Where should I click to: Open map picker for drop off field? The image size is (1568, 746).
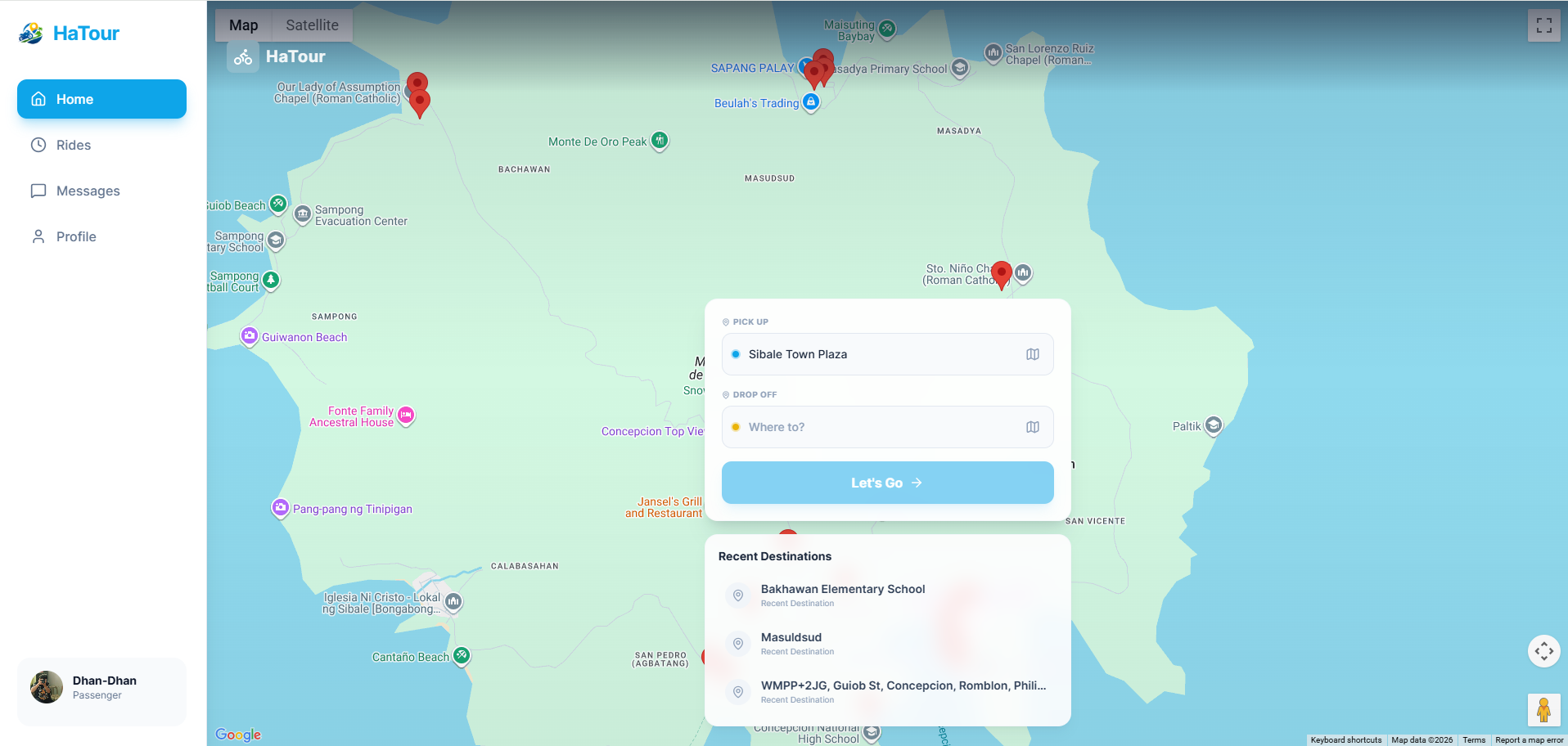1033,427
